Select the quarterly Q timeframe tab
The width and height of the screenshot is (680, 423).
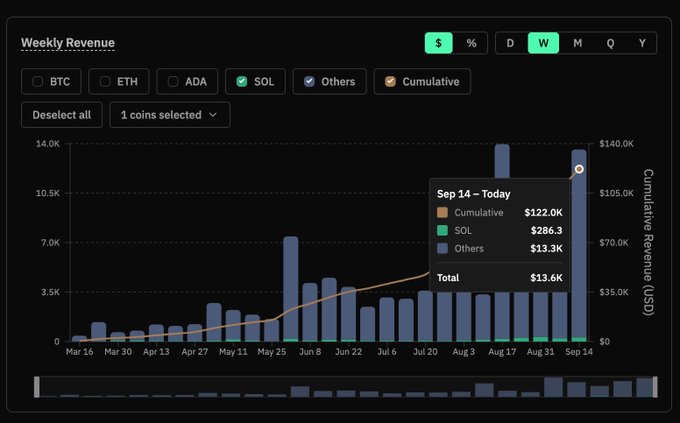[610, 43]
